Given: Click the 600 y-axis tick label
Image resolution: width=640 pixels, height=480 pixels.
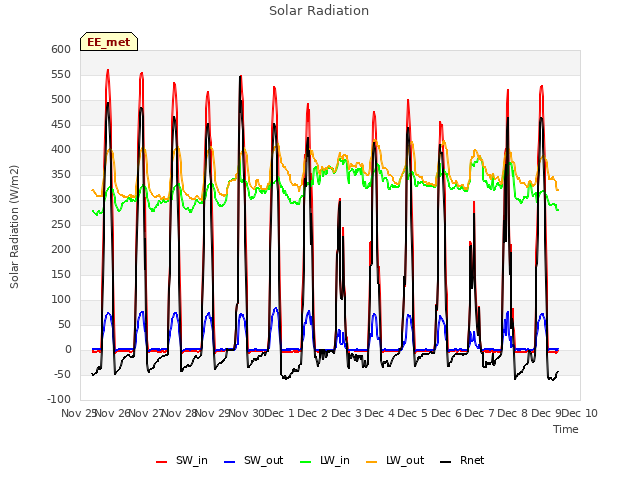Looking at the screenshot, I should coord(61,49).
